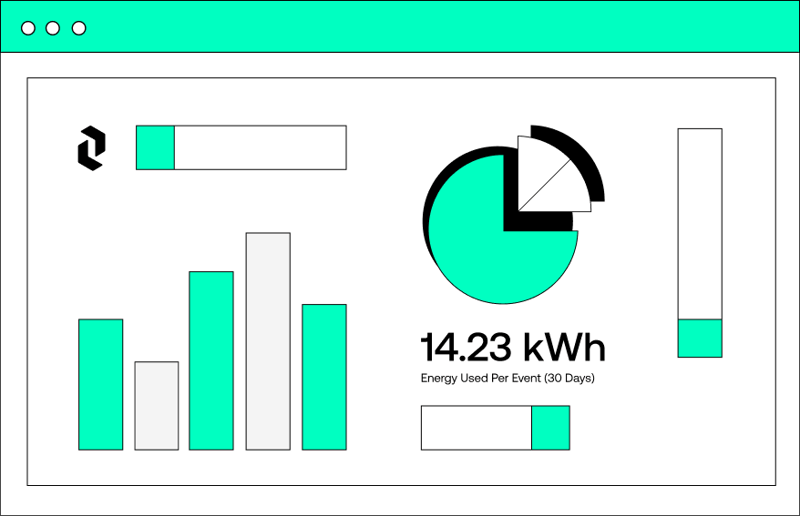The height and width of the screenshot is (516, 800).
Task: Click the green fill of top horizontal bar
Action: [156, 148]
